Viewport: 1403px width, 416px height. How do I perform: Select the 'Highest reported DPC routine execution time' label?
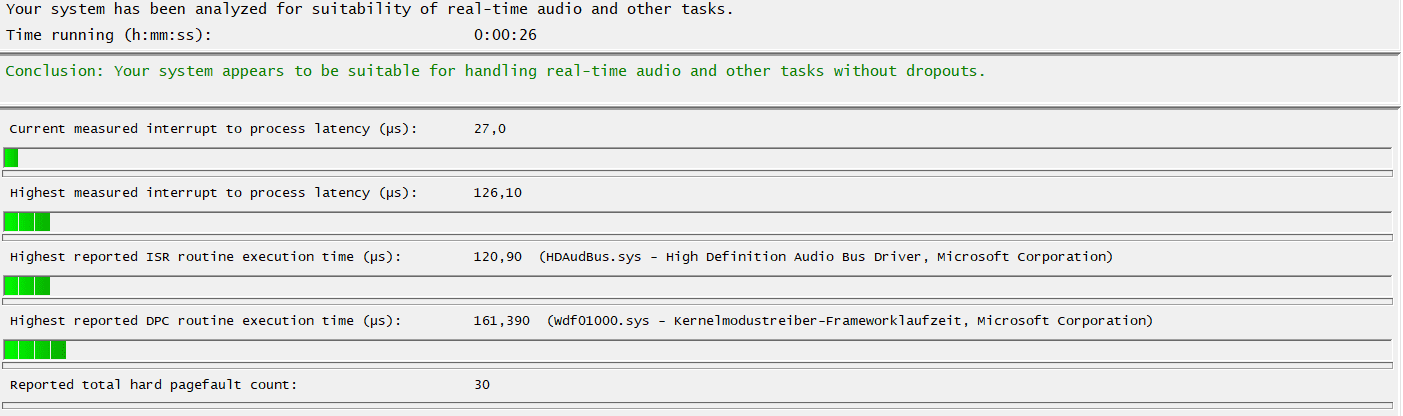[205, 321]
